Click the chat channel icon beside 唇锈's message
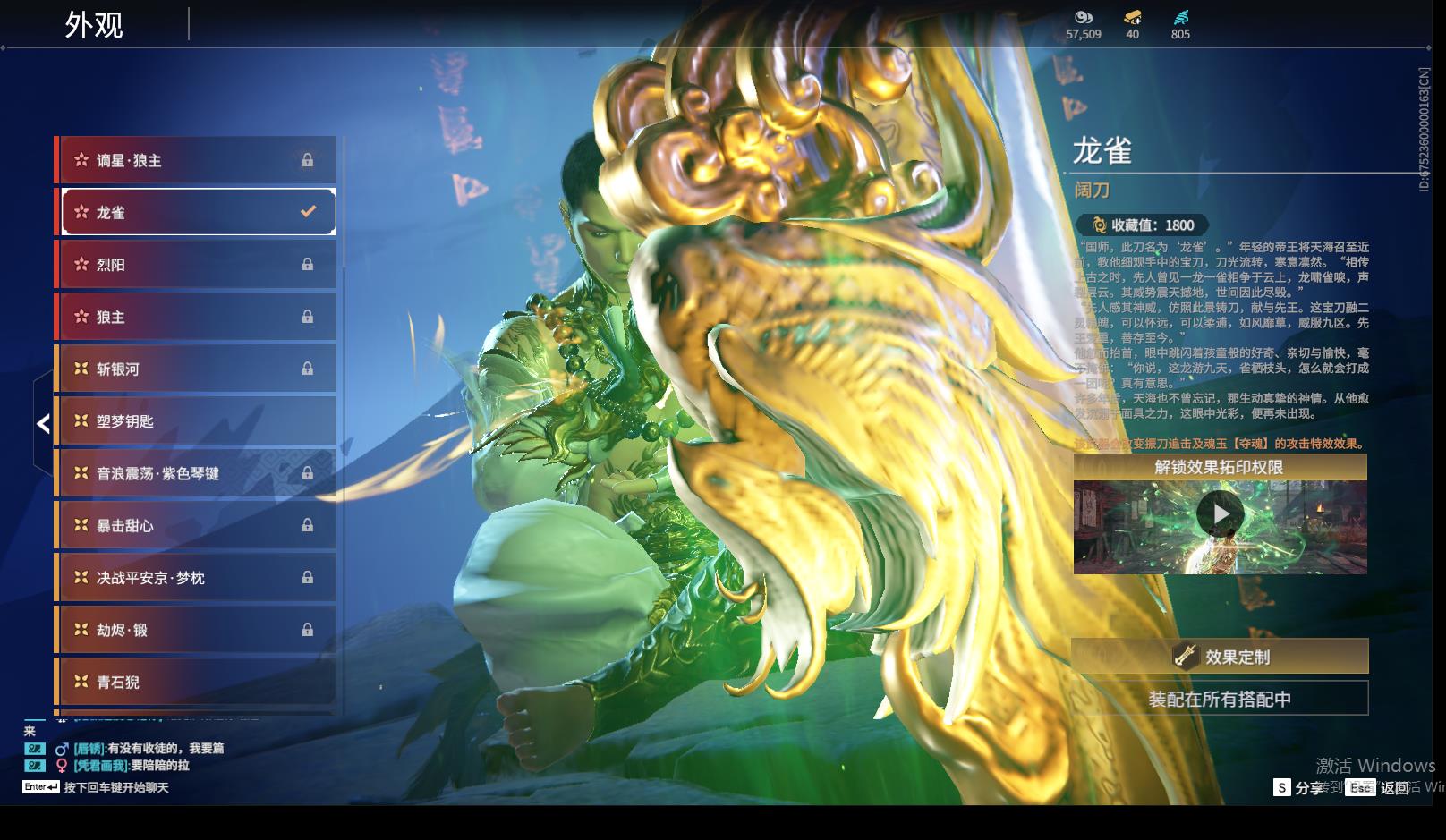 (35, 749)
